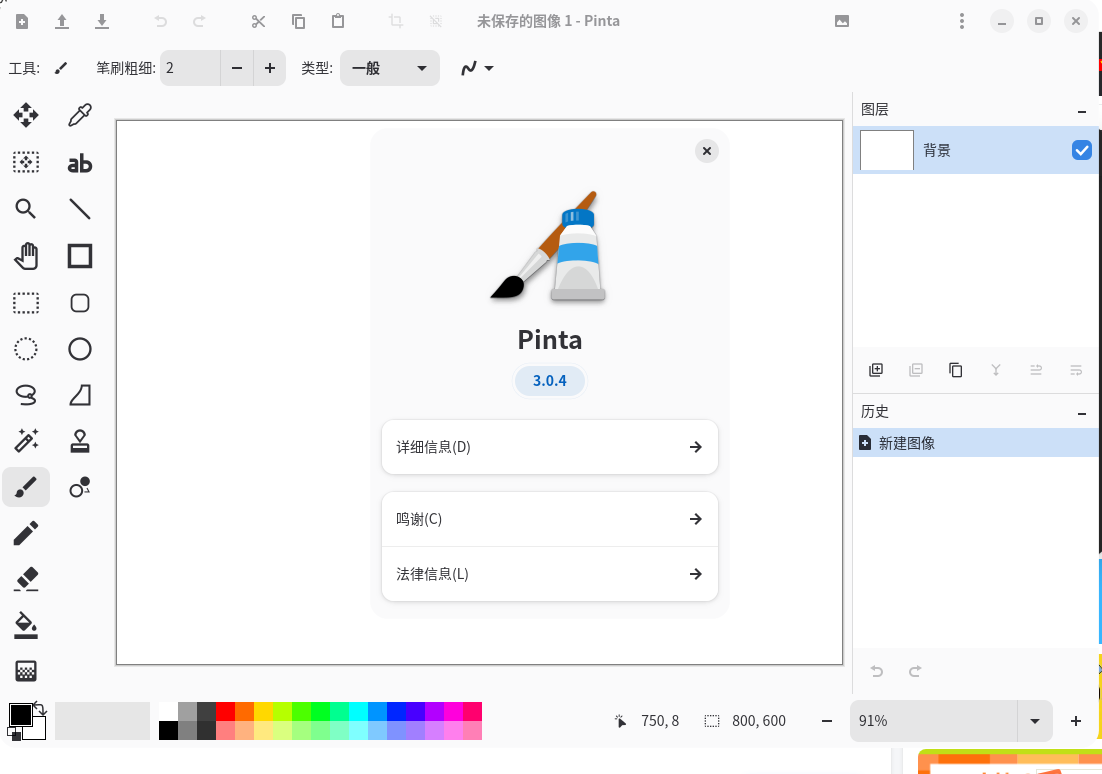Screen dimensions: 1102x774
Task: Activate the Magic Wand tool
Action: (26, 441)
